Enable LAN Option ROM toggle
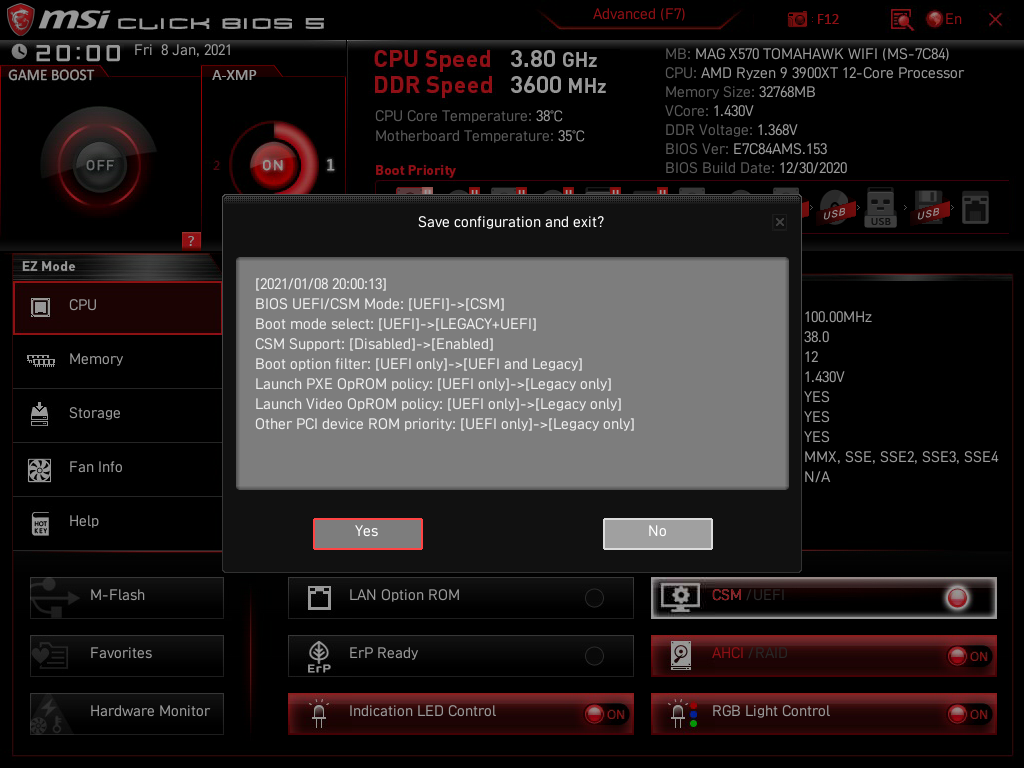Viewport: 1024px width, 768px height. (x=594, y=598)
